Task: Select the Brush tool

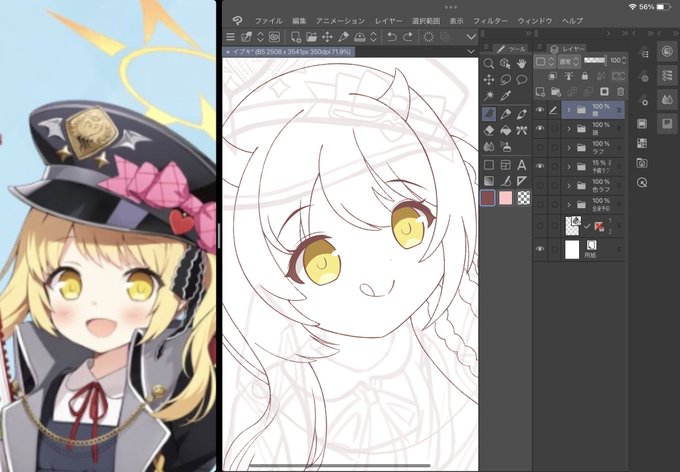Action: pyautogui.click(x=522, y=114)
